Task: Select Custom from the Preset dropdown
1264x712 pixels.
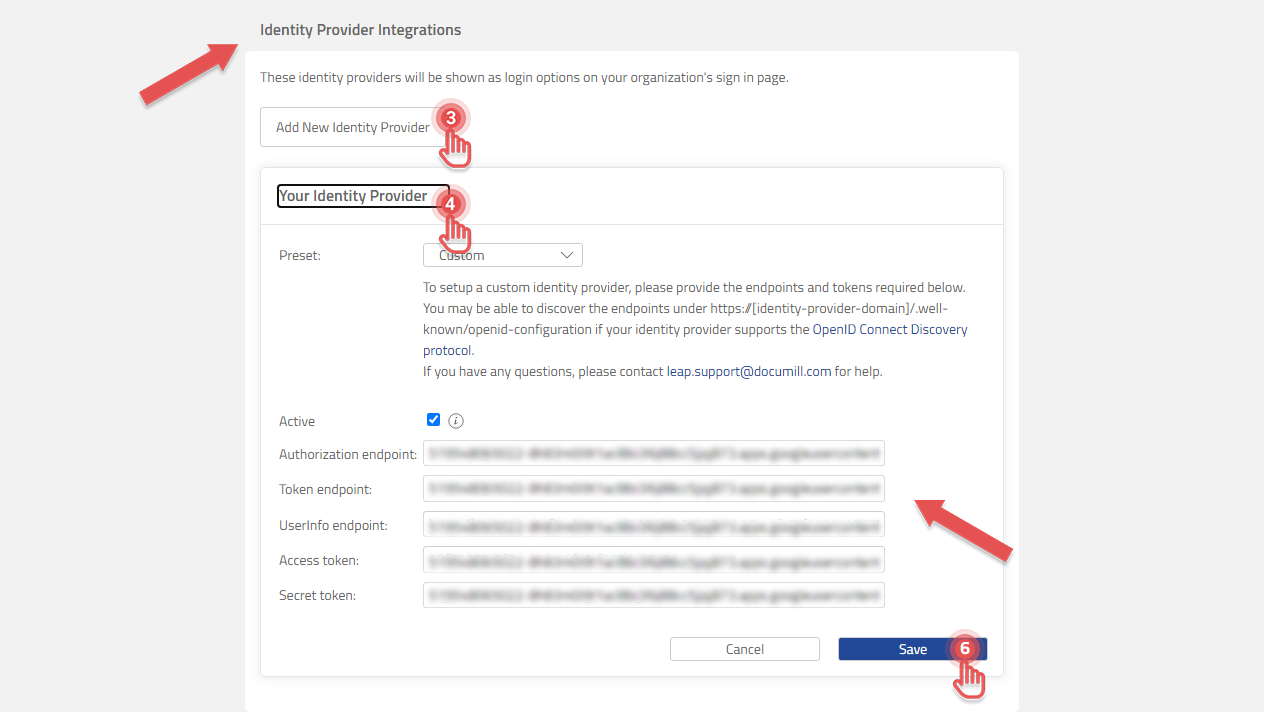Action: [502, 254]
